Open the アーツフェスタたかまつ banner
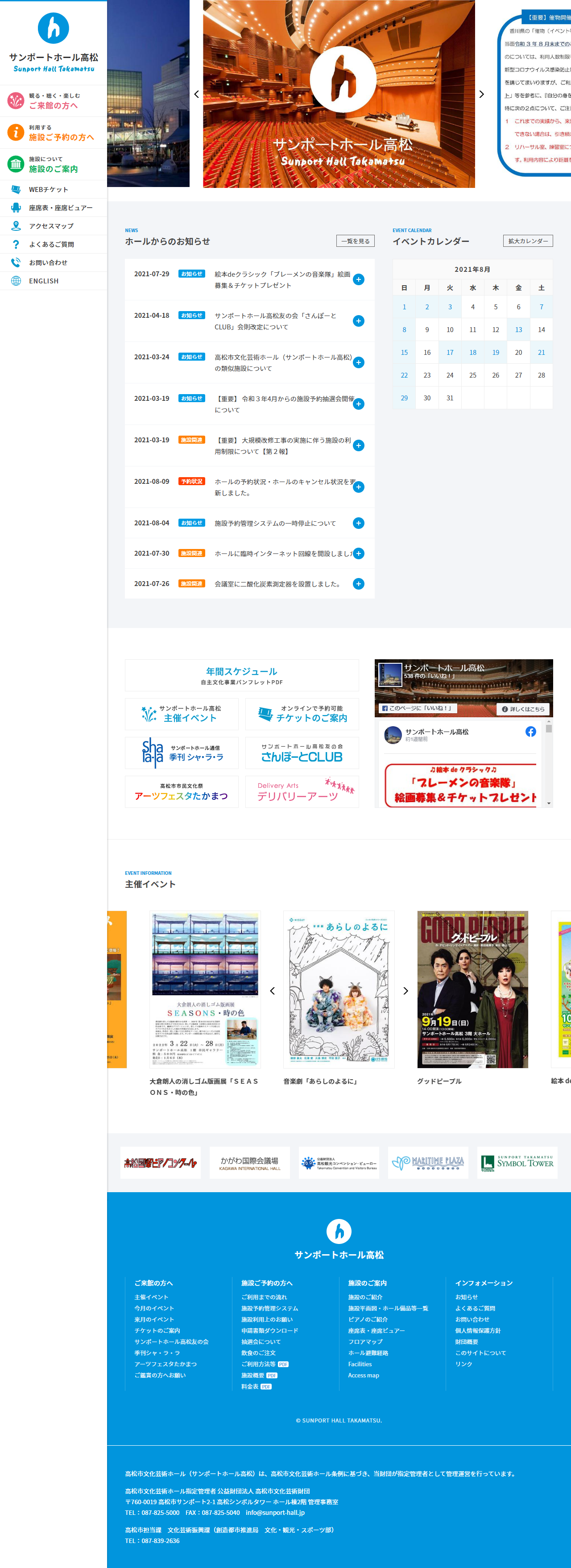The height and width of the screenshot is (1568, 571). tap(182, 791)
